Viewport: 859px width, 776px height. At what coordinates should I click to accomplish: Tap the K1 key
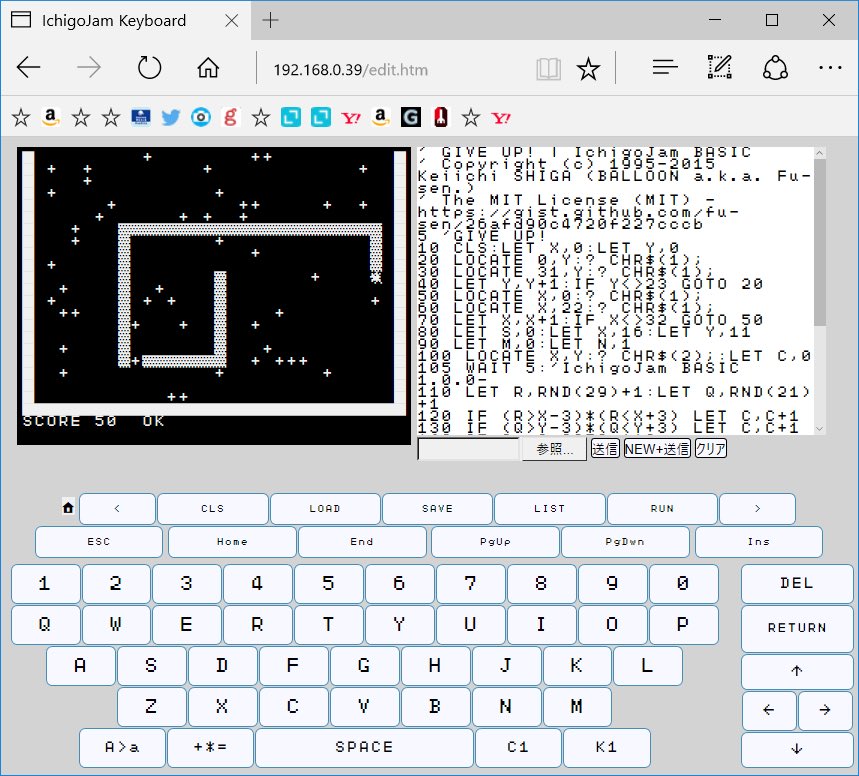click(606, 748)
